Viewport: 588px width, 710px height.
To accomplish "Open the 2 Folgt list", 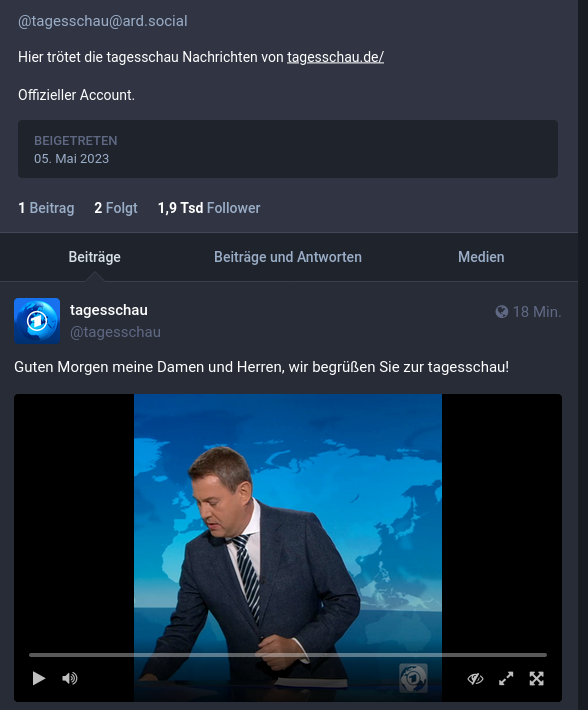I will coord(115,208).
